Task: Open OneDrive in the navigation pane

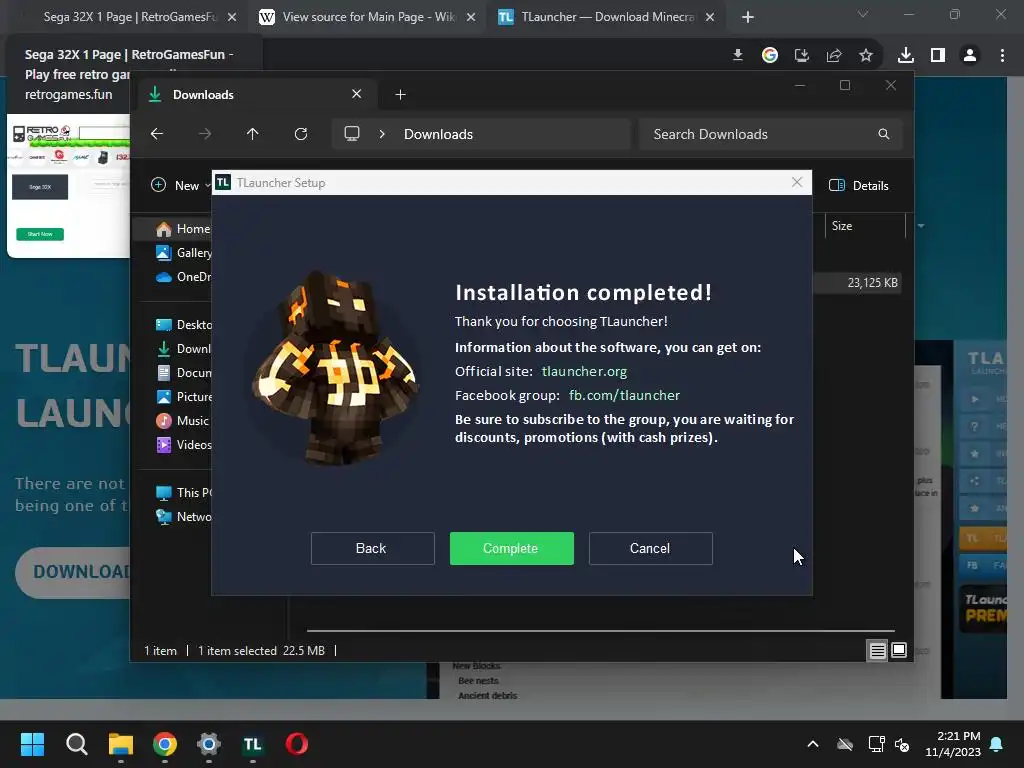Action: (x=183, y=277)
